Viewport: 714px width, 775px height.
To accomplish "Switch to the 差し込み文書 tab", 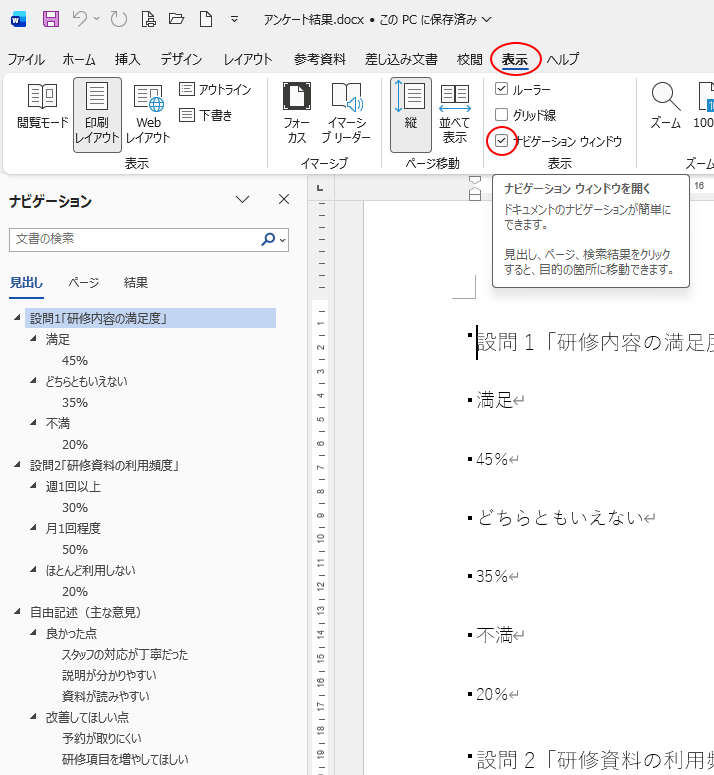I will tap(401, 59).
